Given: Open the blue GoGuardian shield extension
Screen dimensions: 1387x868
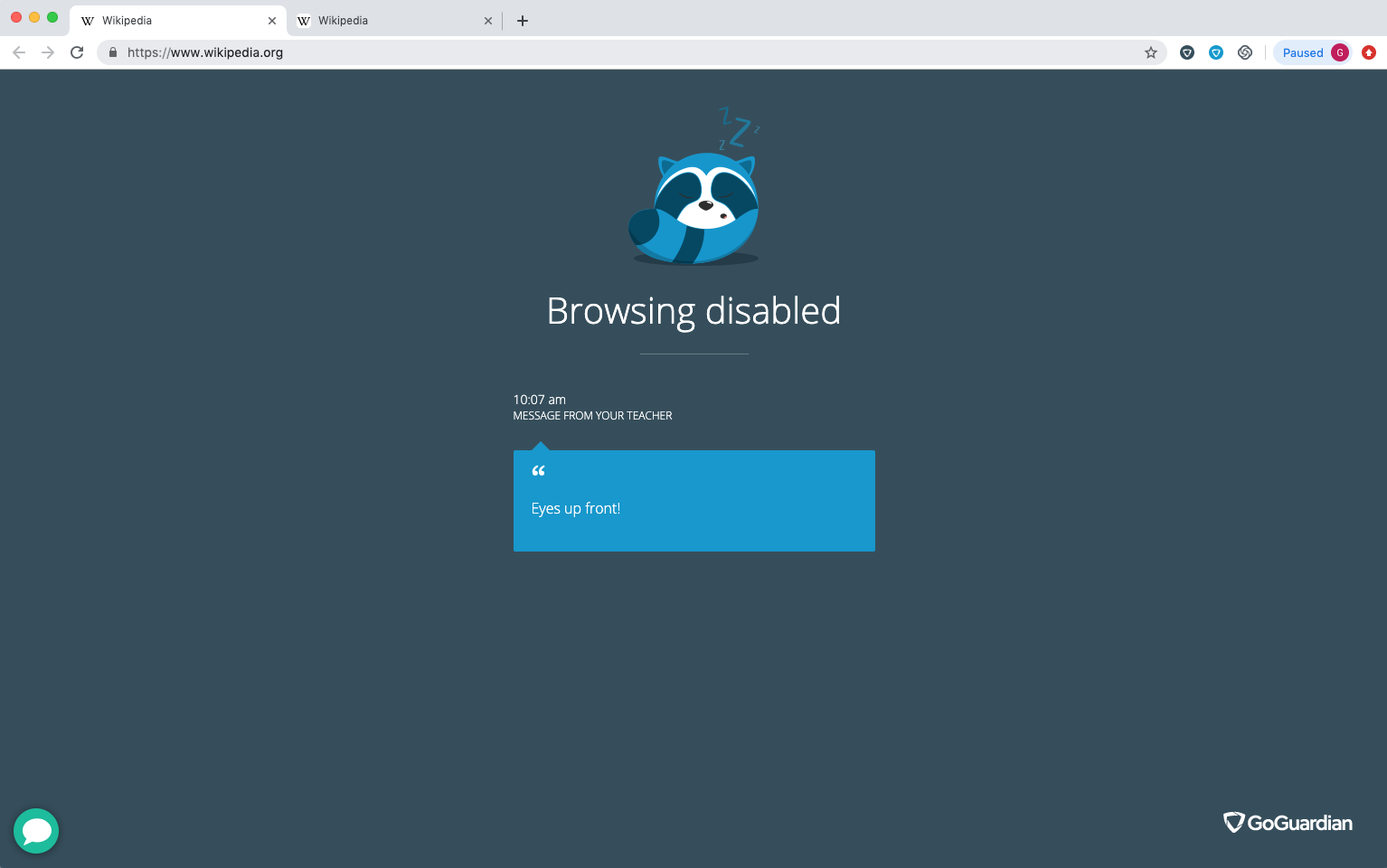Looking at the screenshot, I should (x=1216, y=52).
